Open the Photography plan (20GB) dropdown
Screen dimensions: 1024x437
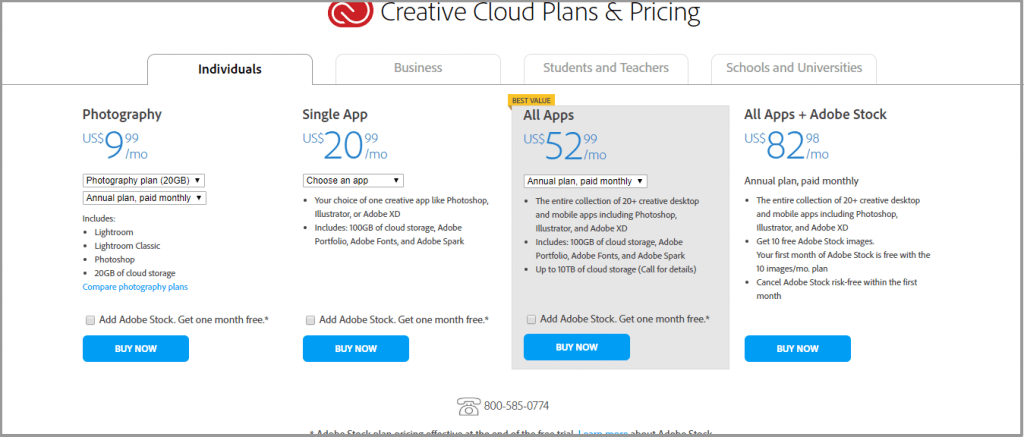click(x=144, y=180)
